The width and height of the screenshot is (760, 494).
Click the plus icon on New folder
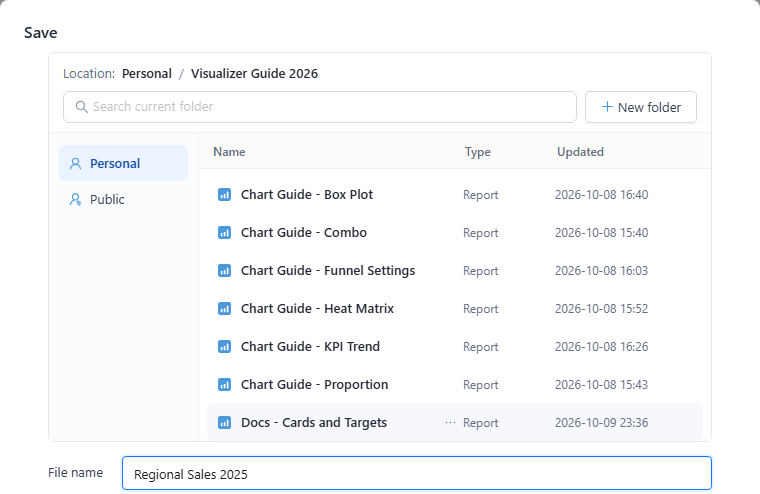click(607, 107)
